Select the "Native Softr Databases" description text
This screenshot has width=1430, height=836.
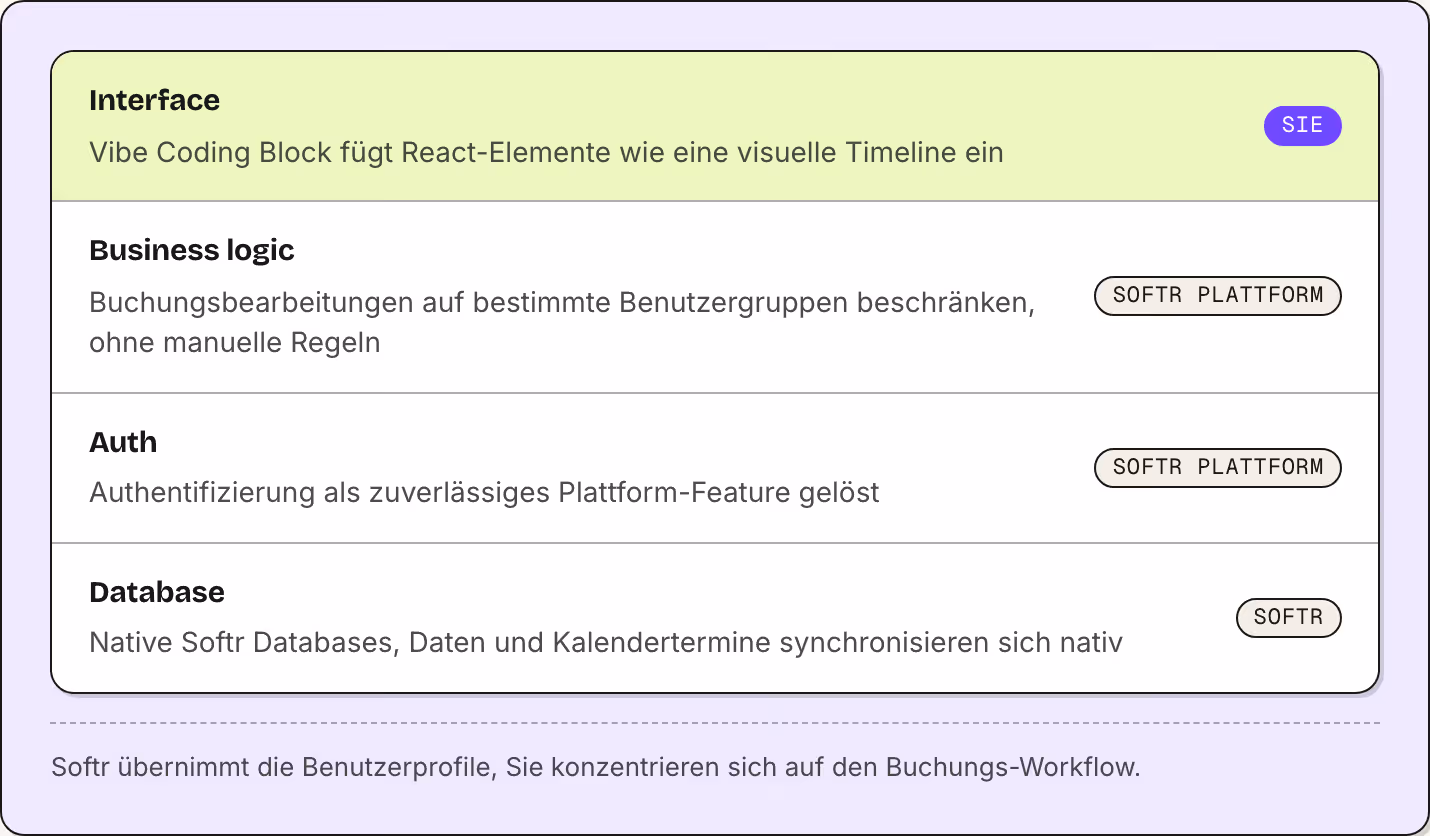[x=606, y=642]
